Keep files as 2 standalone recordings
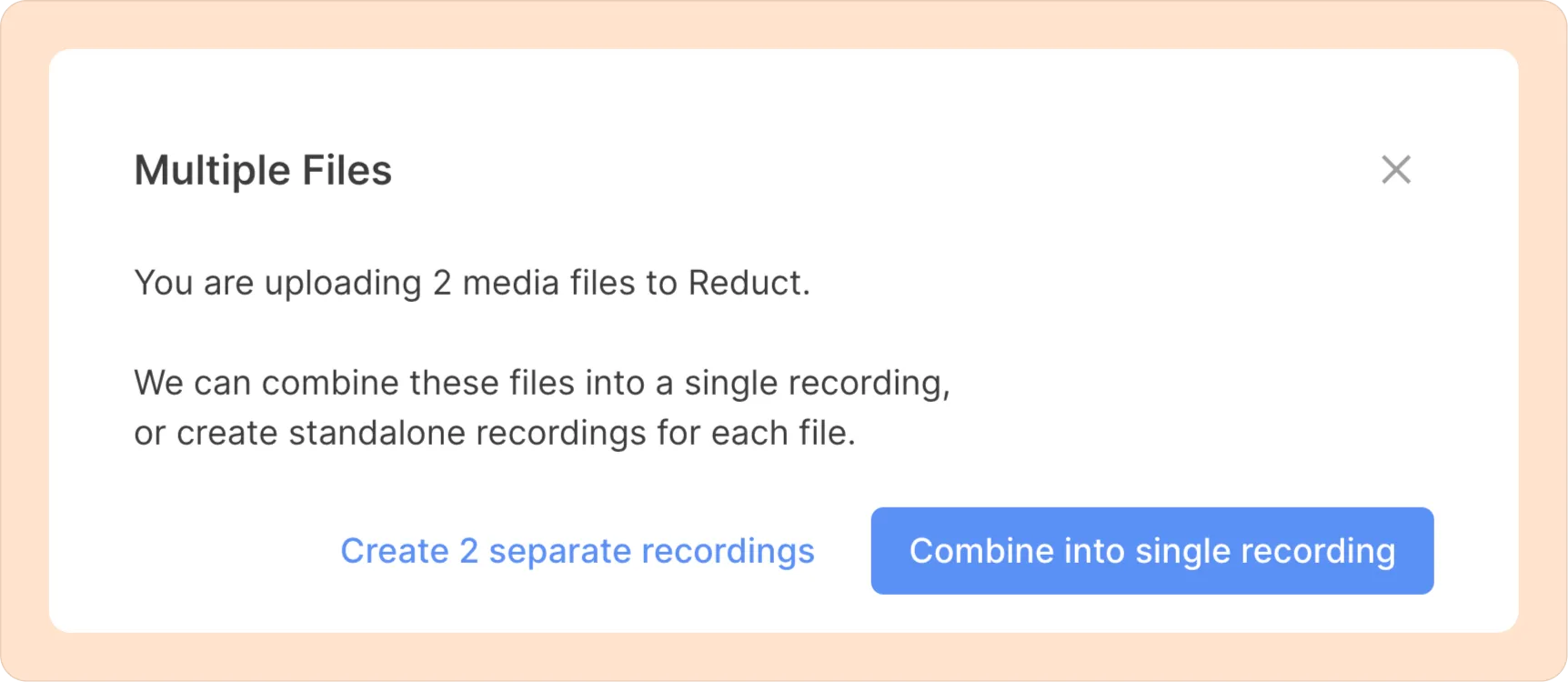Screen dimensions: 1568x682 [578, 551]
